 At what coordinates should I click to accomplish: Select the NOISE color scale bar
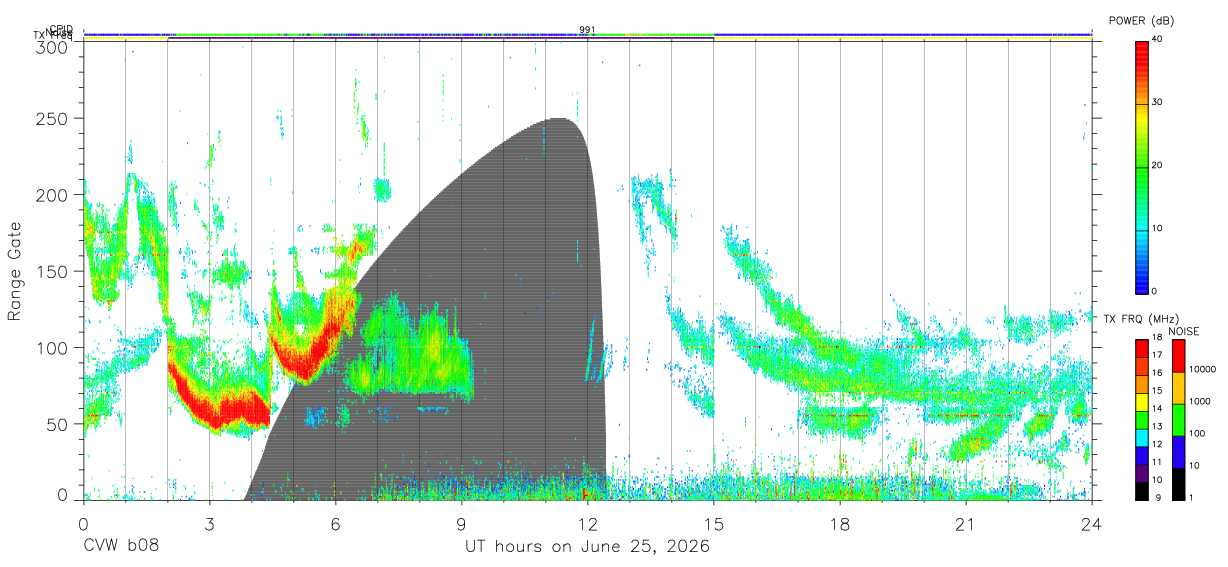[1177, 420]
